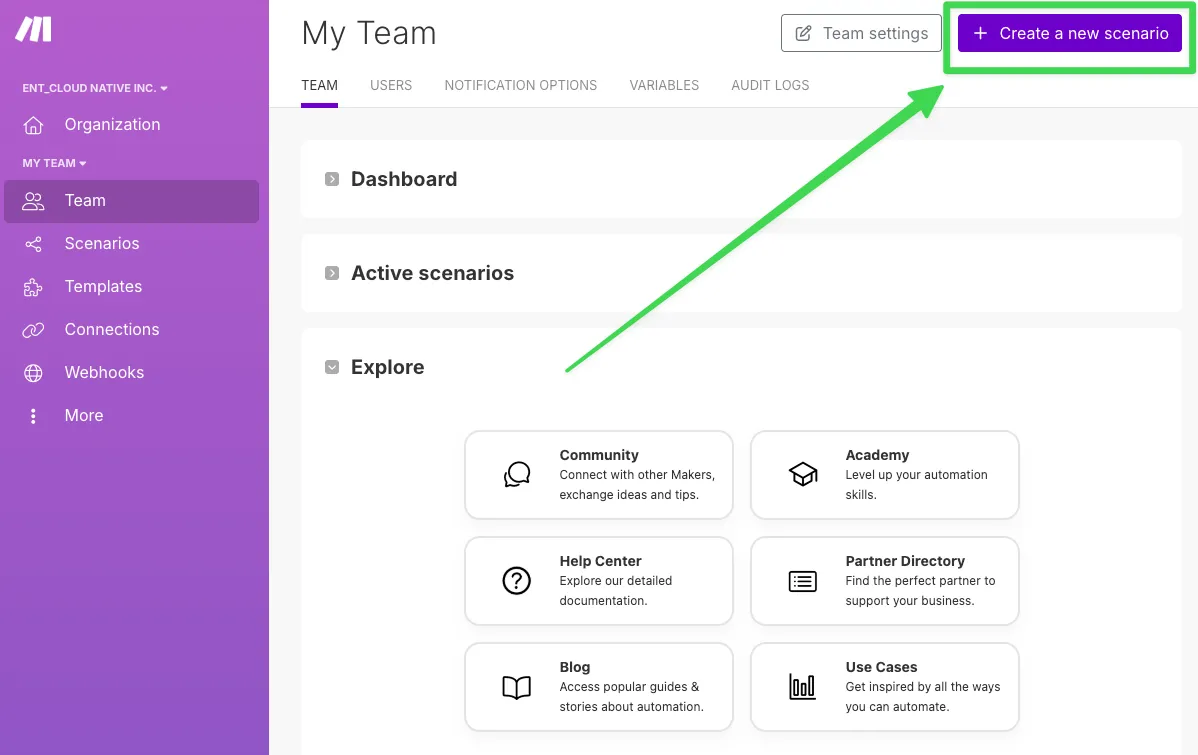1198x755 pixels.
Task: Open the ENT_CLOUD NATIVE INC. organization dropdown
Action: coord(95,88)
